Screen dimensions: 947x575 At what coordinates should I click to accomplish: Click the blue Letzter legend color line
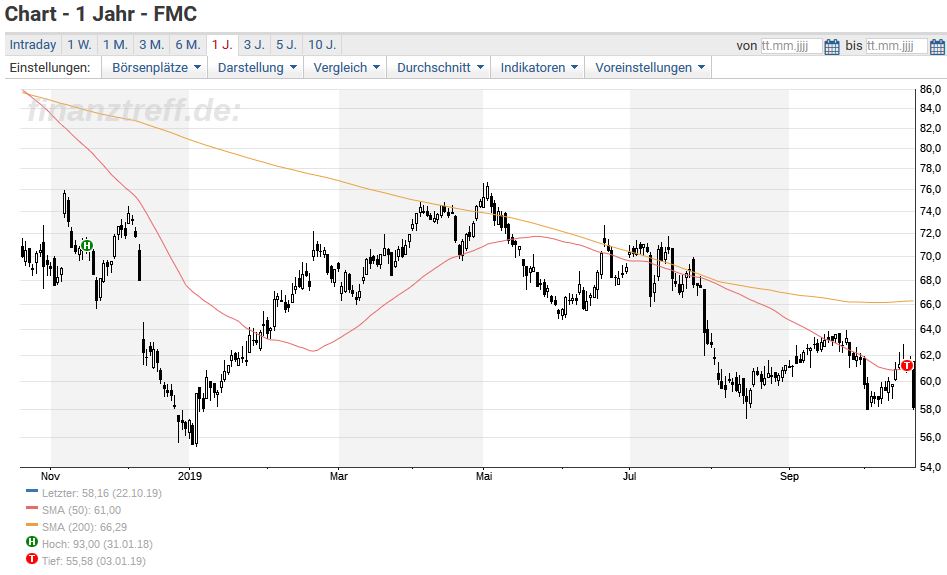(x=32, y=491)
